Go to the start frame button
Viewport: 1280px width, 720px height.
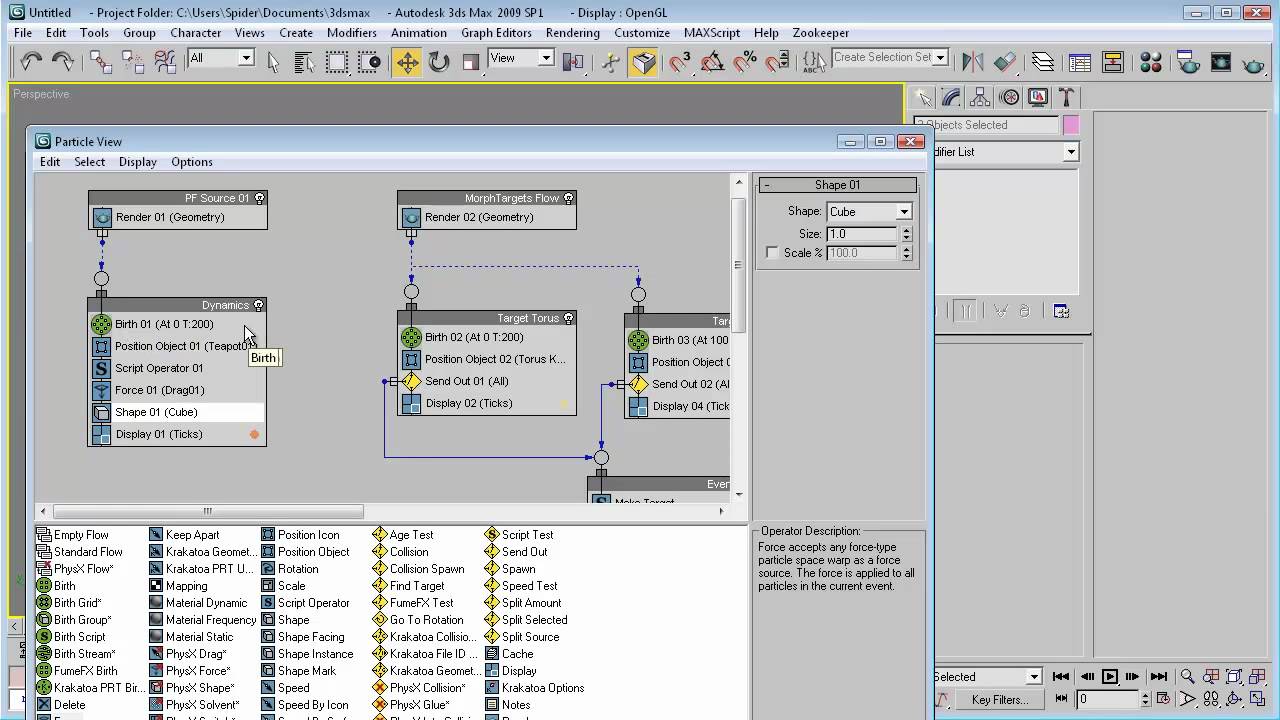[x=1062, y=677]
